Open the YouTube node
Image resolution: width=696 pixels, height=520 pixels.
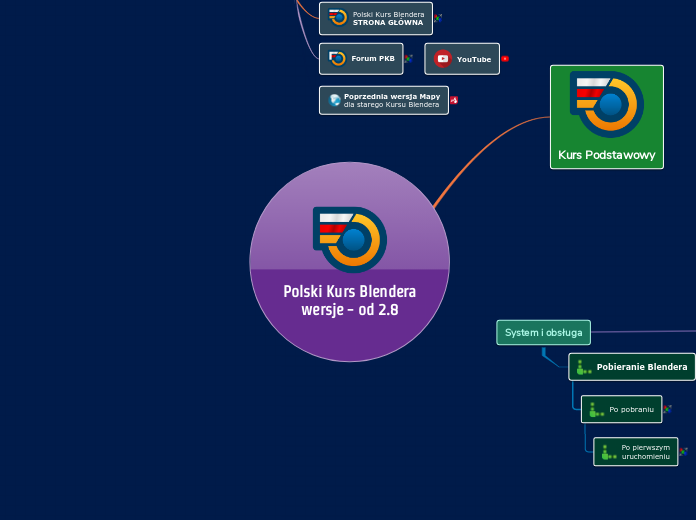pyautogui.click(x=462, y=59)
